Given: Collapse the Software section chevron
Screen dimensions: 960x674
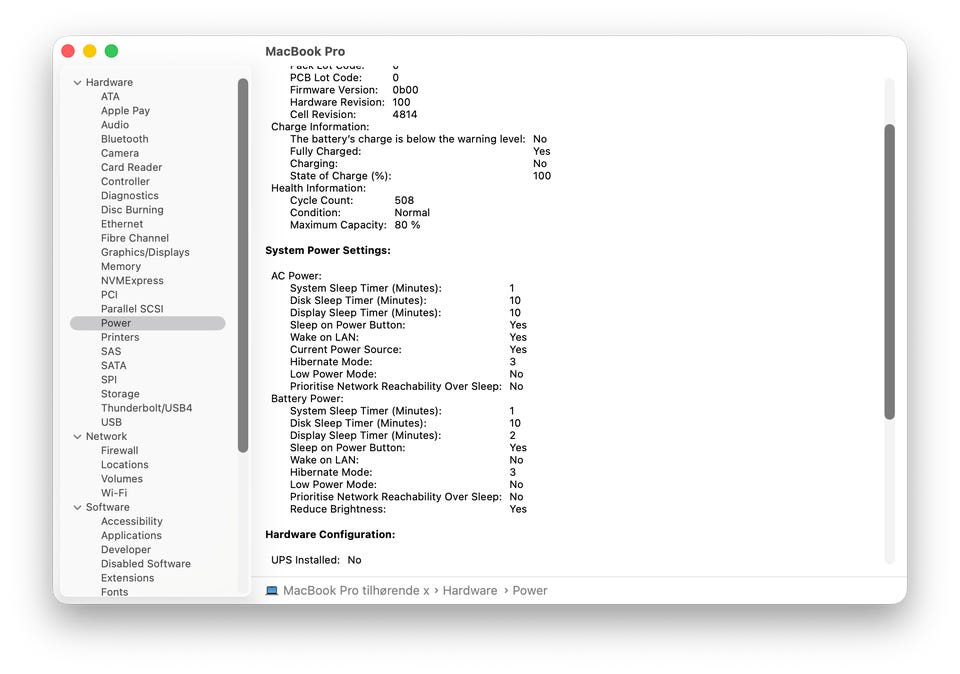Looking at the screenshot, I should [x=77, y=507].
